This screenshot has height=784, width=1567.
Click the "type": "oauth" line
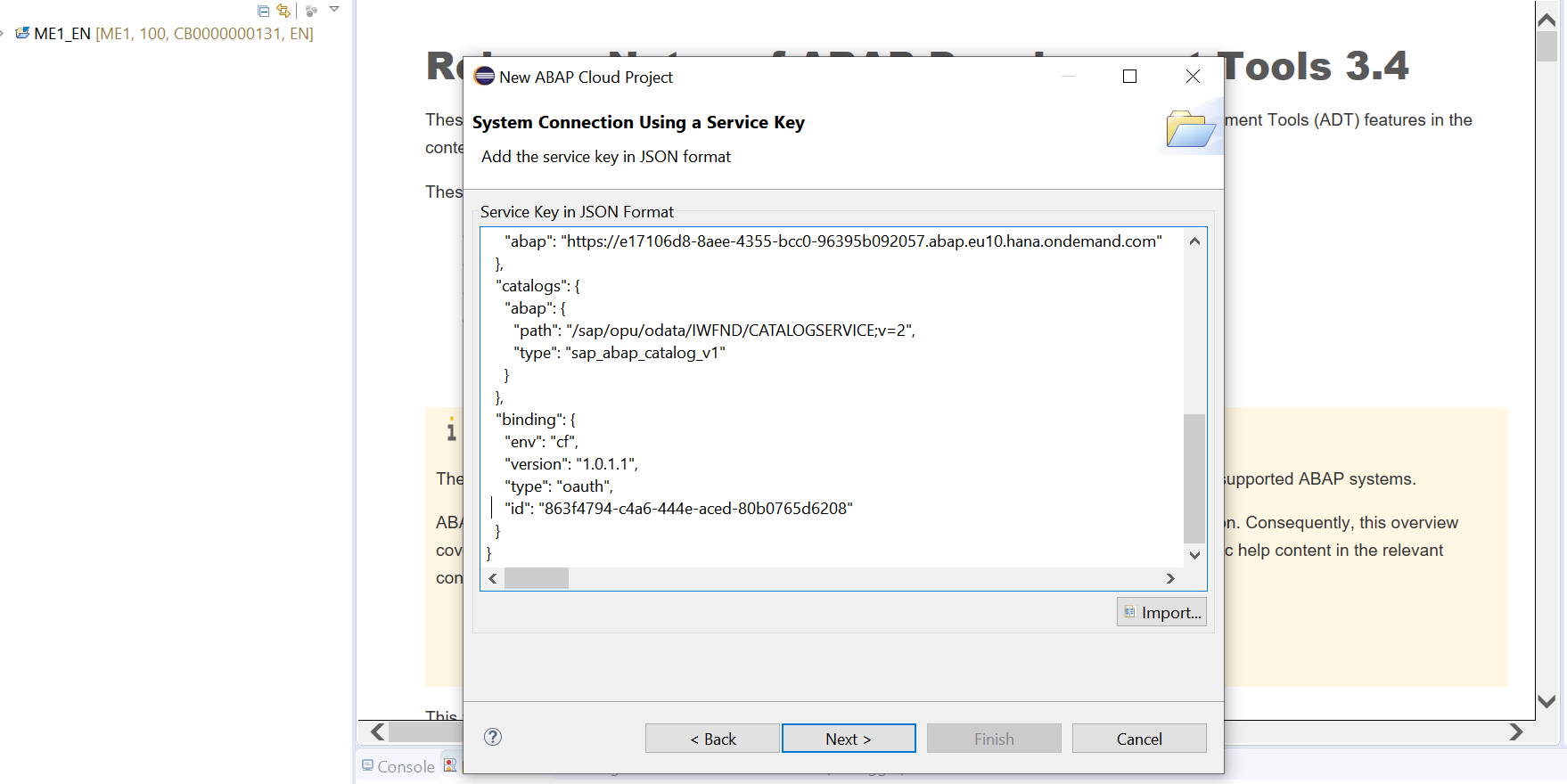(559, 486)
